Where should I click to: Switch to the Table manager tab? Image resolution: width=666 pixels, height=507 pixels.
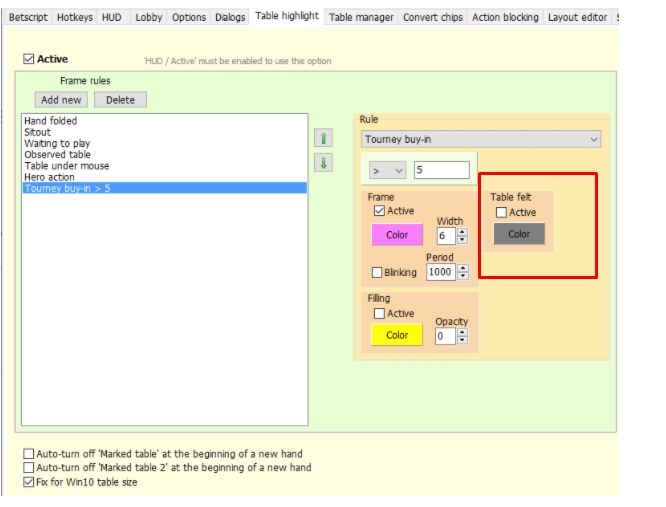click(361, 17)
